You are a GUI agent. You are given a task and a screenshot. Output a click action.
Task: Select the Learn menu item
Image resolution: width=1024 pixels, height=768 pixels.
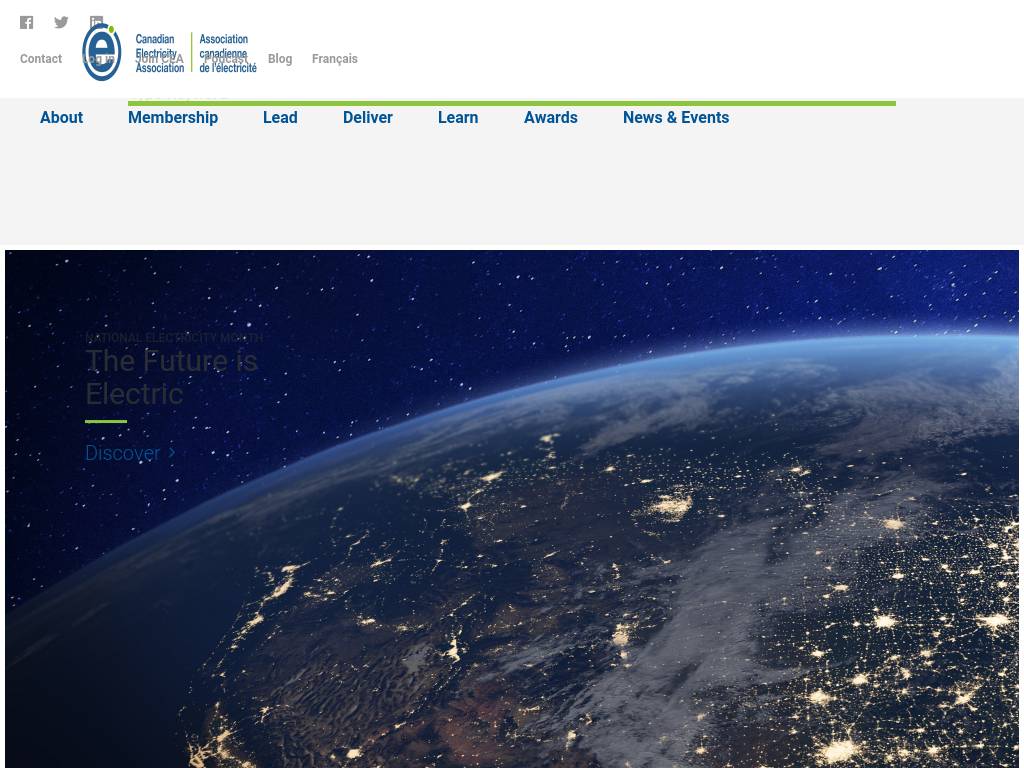[458, 117]
